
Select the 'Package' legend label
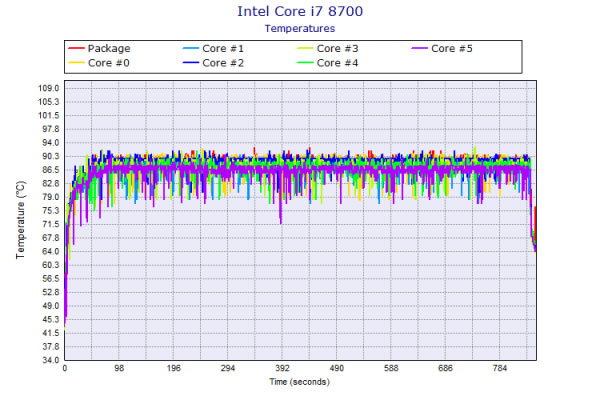[x=109, y=49]
